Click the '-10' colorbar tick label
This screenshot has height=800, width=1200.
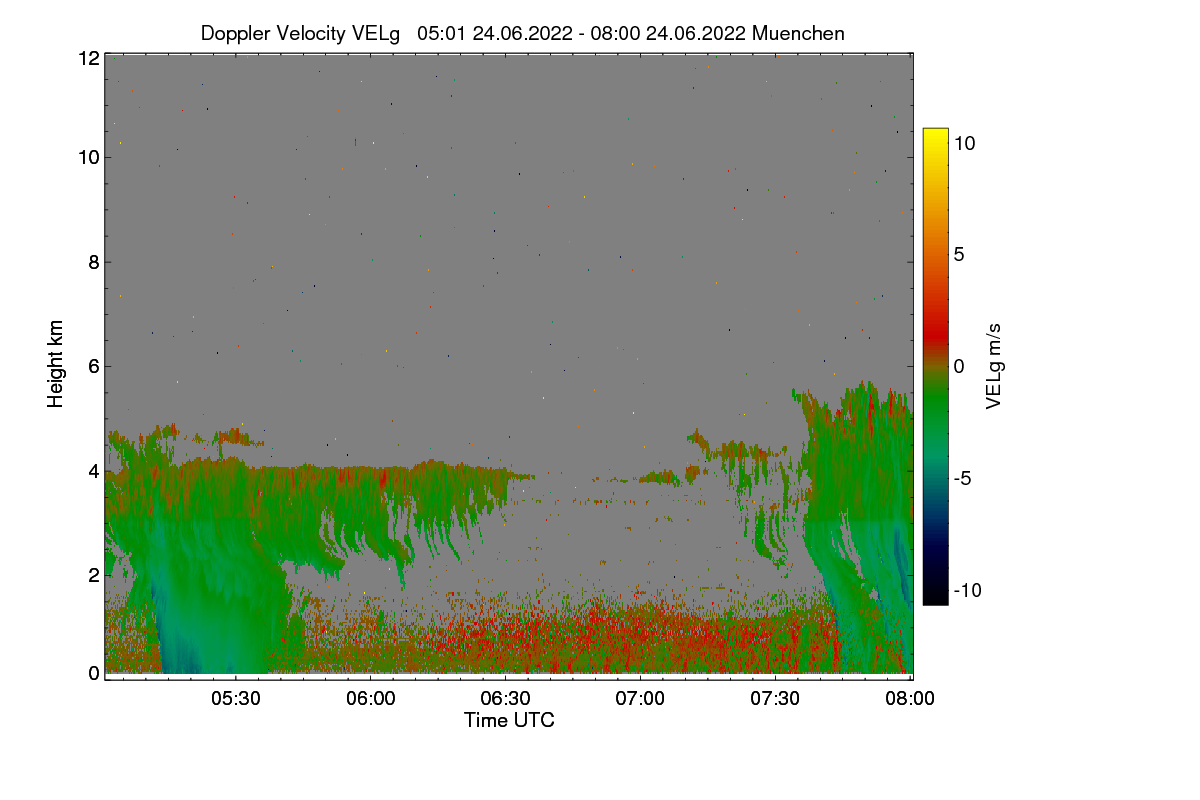click(967, 590)
